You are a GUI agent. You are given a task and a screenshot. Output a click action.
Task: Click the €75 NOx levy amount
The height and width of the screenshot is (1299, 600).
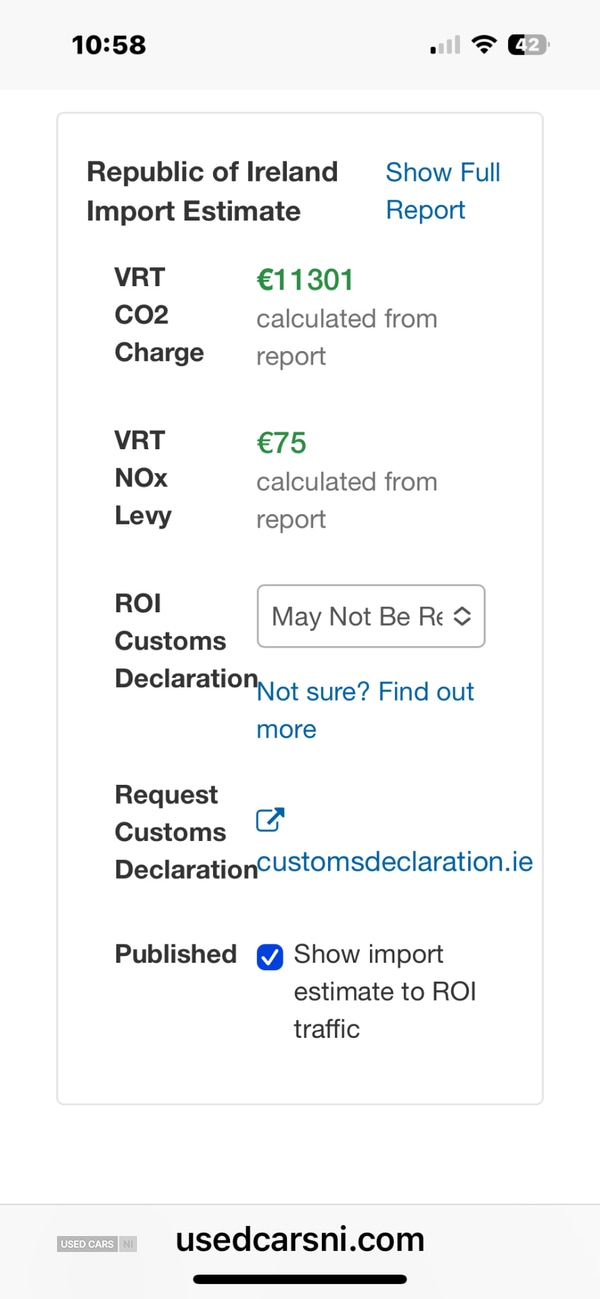(x=281, y=443)
